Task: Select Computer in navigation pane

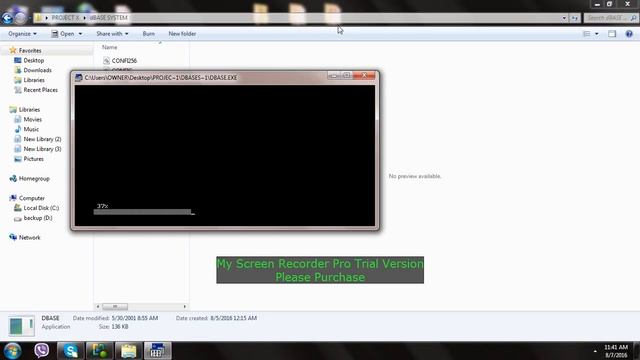Action: tap(31, 198)
